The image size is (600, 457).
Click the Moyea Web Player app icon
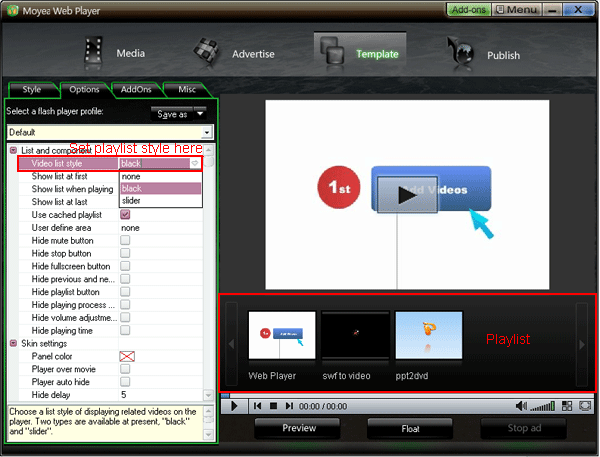pos(13,10)
